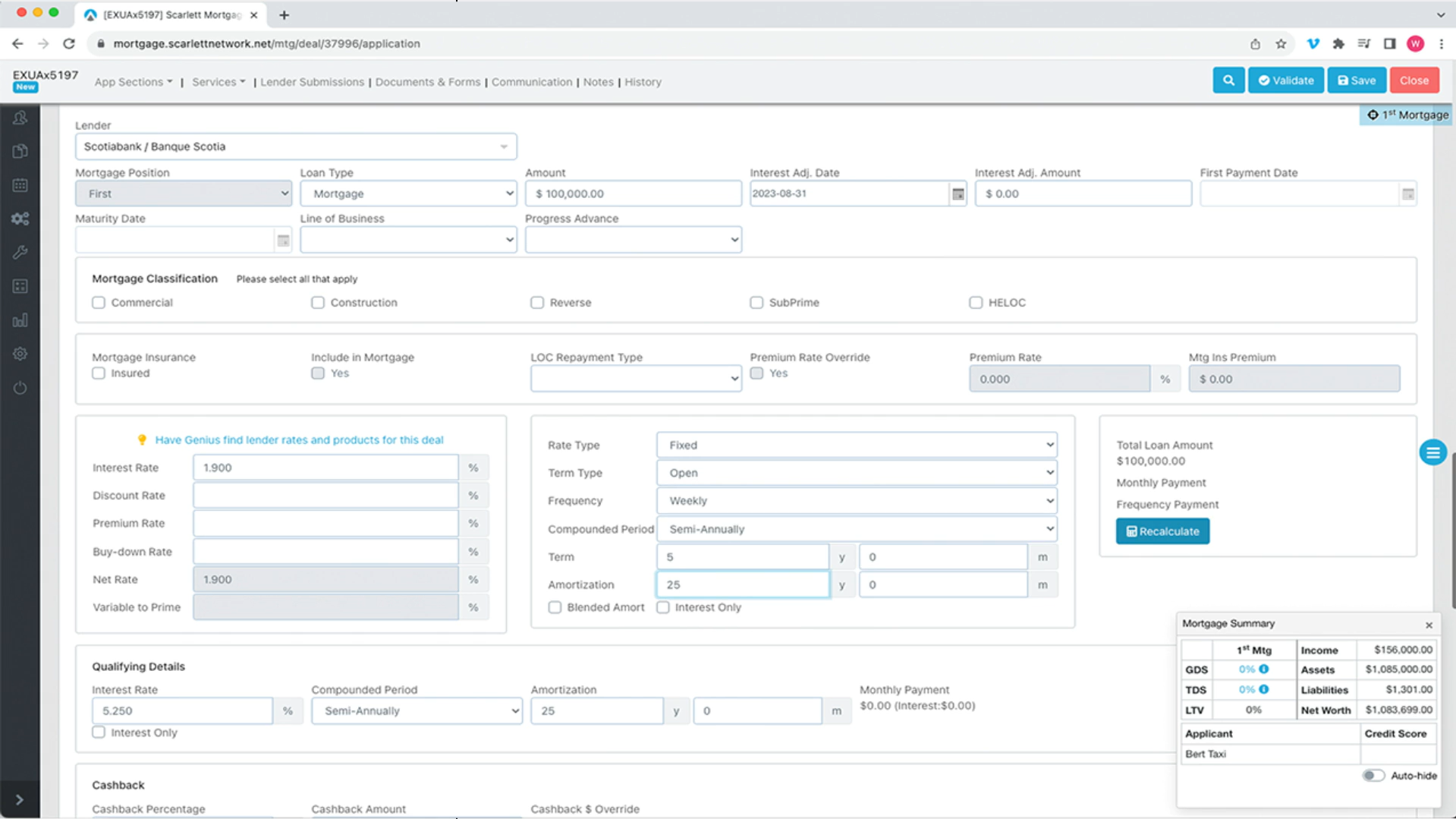
Task: Open the Frequency dropdown showing Weekly
Action: [856, 501]
